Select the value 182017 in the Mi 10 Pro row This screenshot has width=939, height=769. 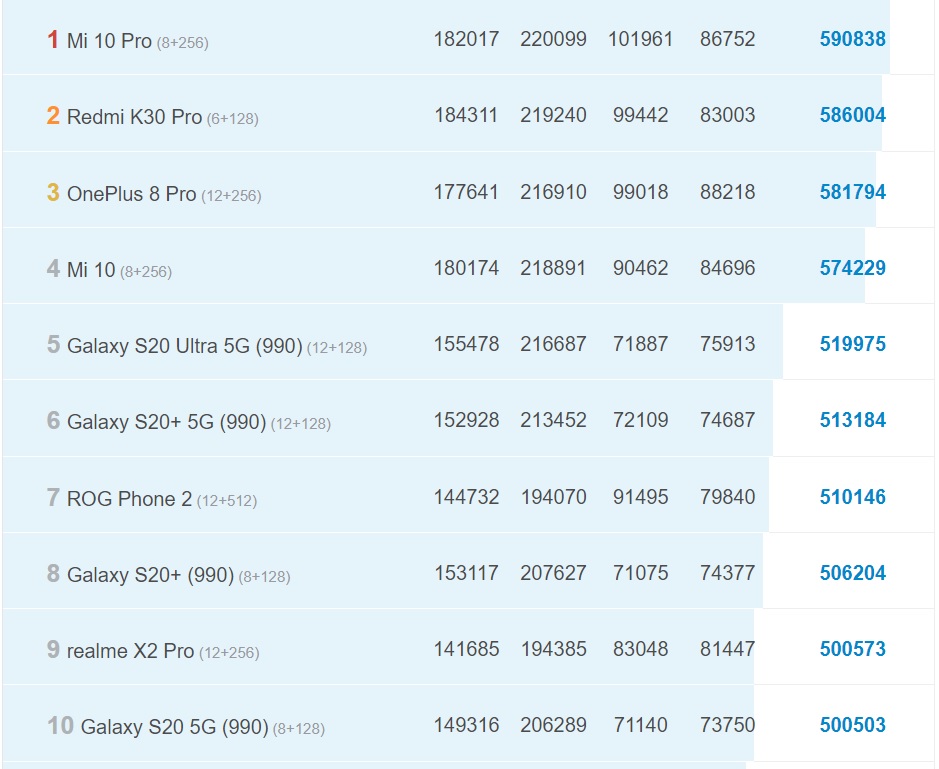tap(466, 39)
